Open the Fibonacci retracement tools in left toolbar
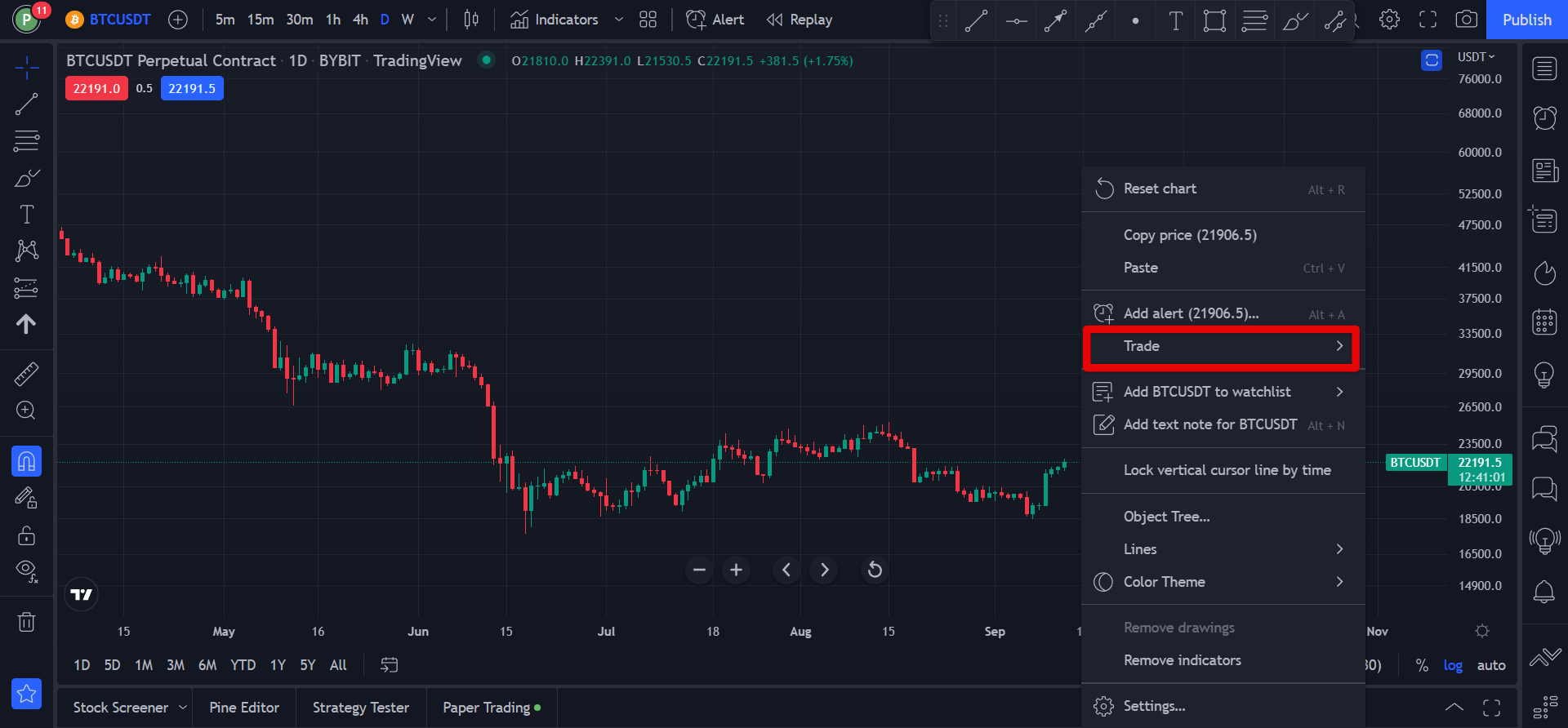This screenshot has height=728, width=1568. (26, 140)
